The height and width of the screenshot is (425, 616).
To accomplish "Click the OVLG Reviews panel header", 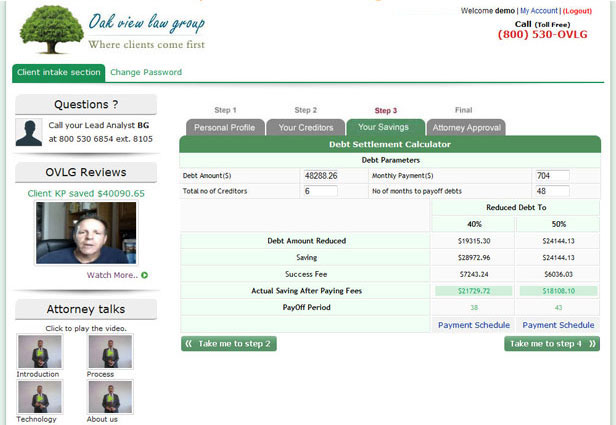I will (x=86, y=172).
